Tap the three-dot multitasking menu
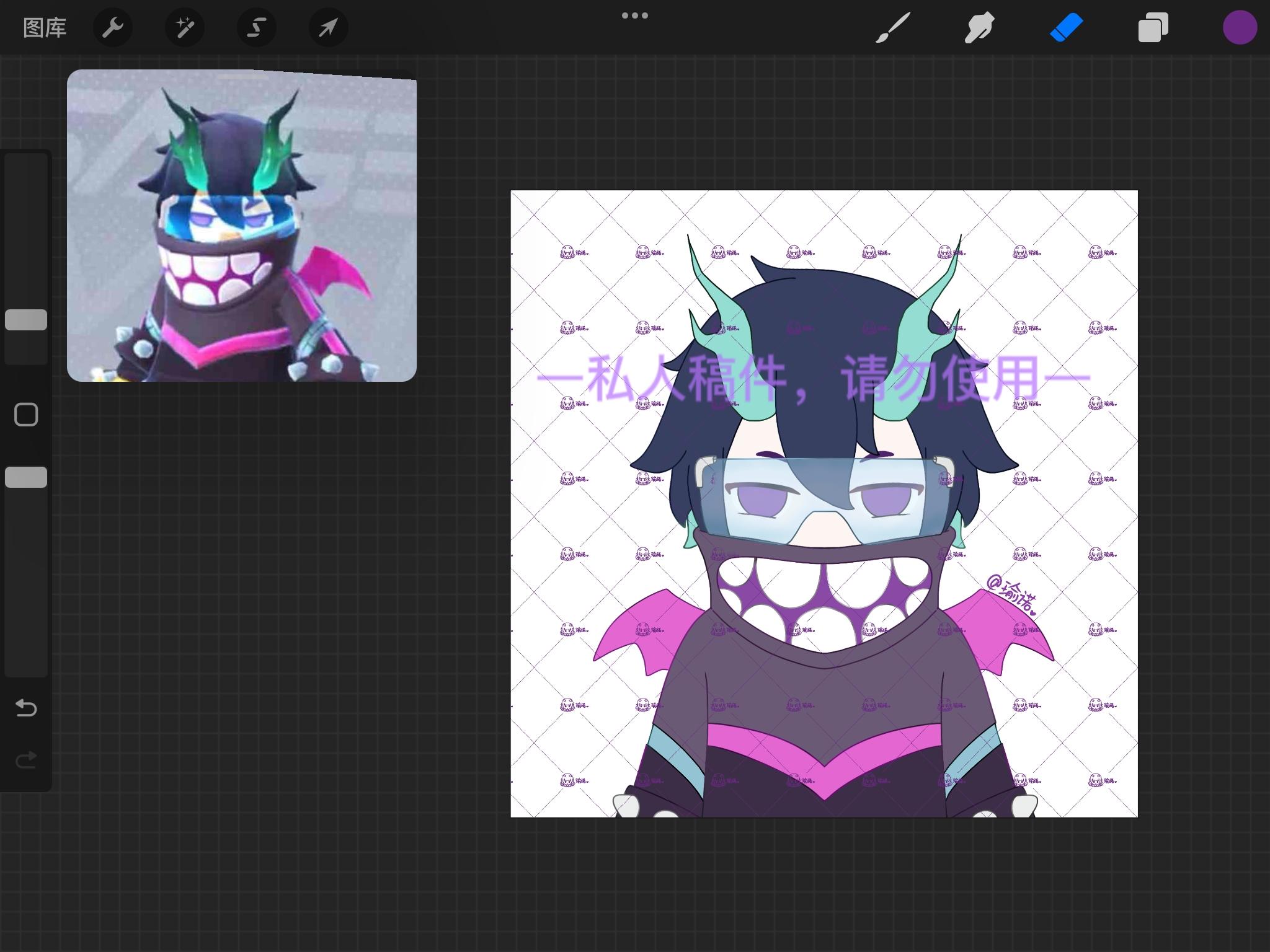This screenshot has height=952, width=1270. (x=635, y=15)
